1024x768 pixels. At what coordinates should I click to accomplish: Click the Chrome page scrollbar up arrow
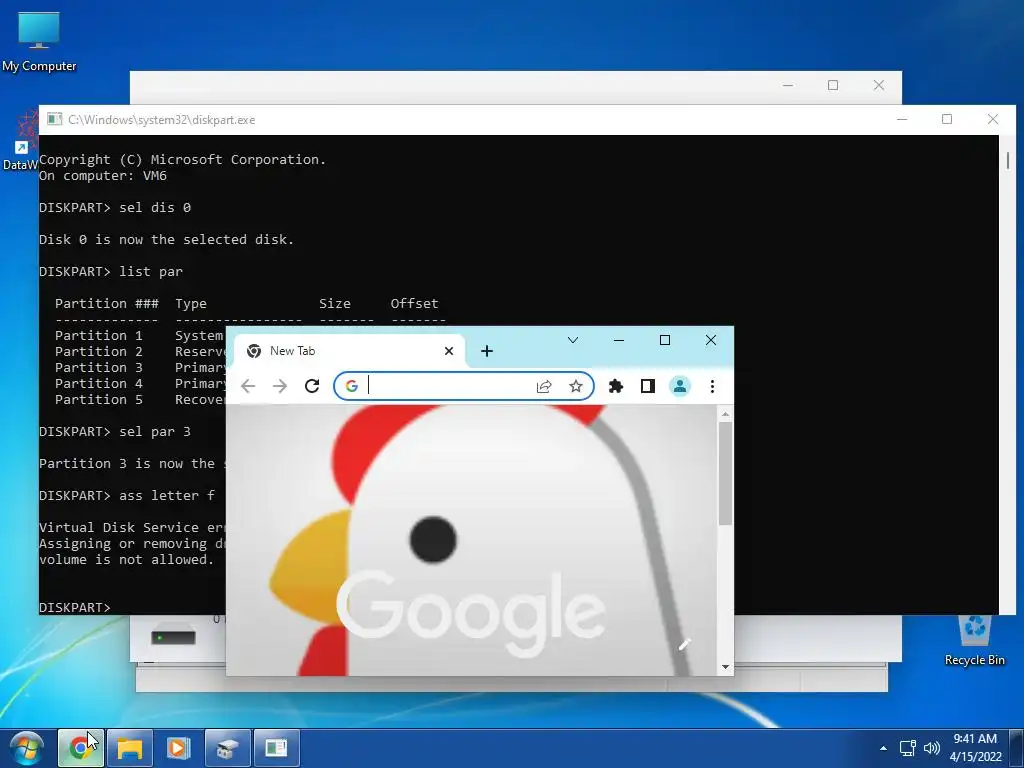(x=725, y=414)
